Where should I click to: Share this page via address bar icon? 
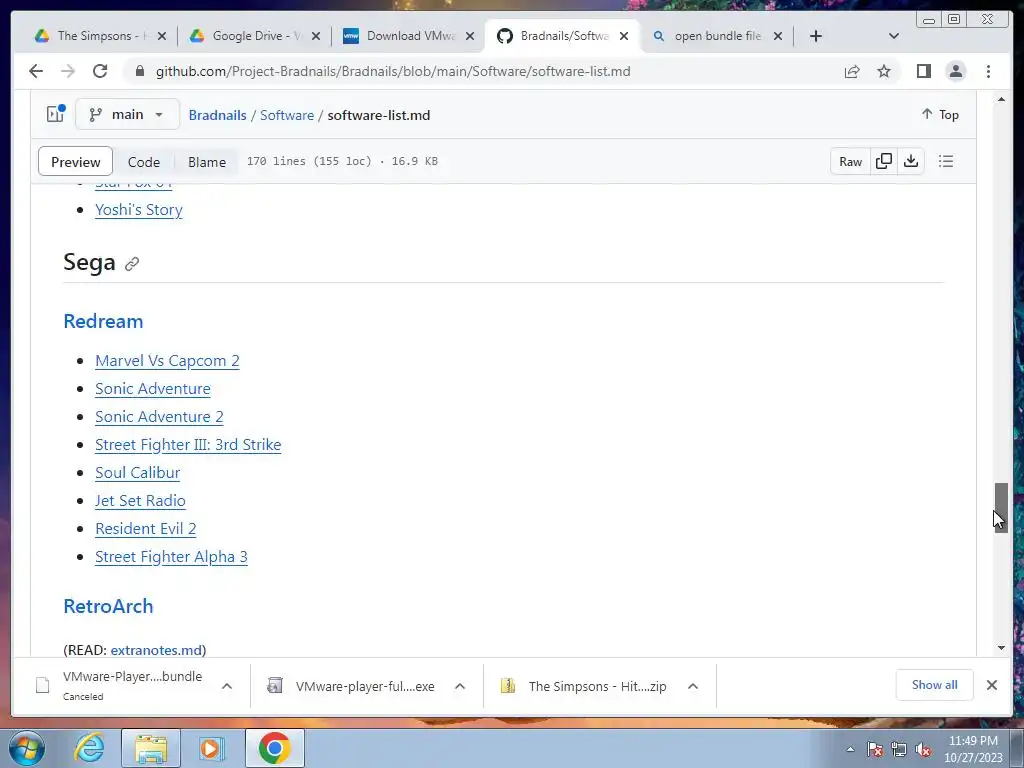[852, 71]
